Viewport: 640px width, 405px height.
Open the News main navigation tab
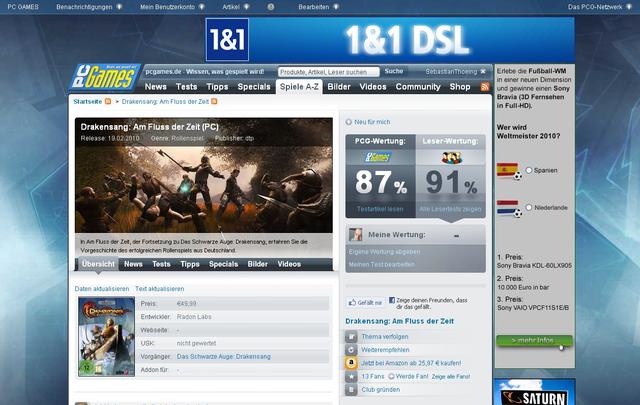(x=156, y=87)
